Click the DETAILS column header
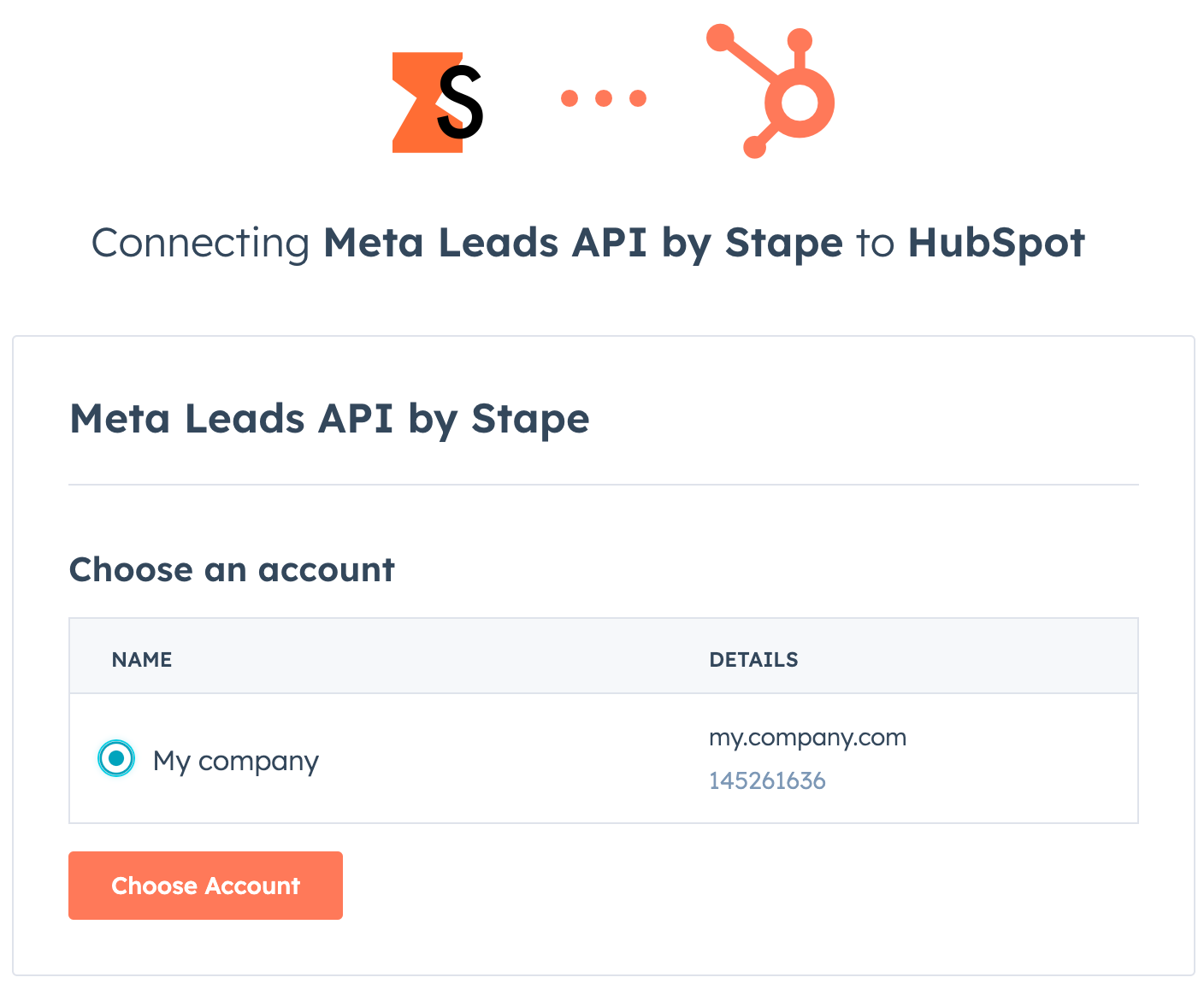Image resolution: width=1204 pixels, height=989 pixels. [753, 660]
